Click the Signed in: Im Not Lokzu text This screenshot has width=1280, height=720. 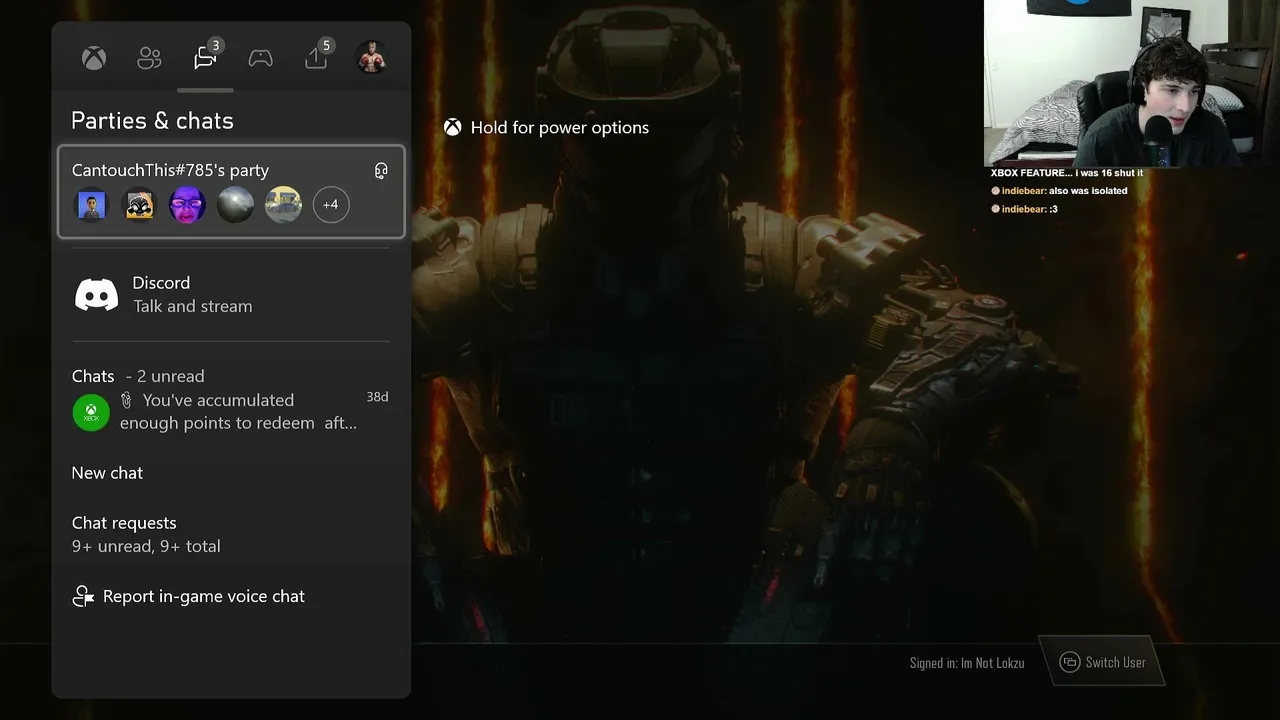(x=967, y=663)
